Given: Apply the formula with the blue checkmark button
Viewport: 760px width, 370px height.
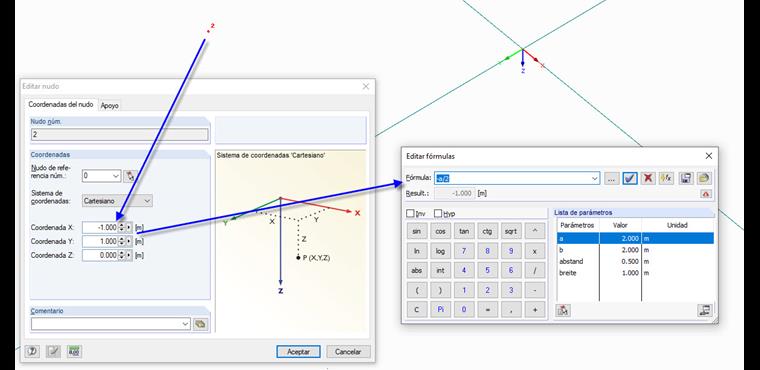Looking at the screenshot, I should 630,178.
